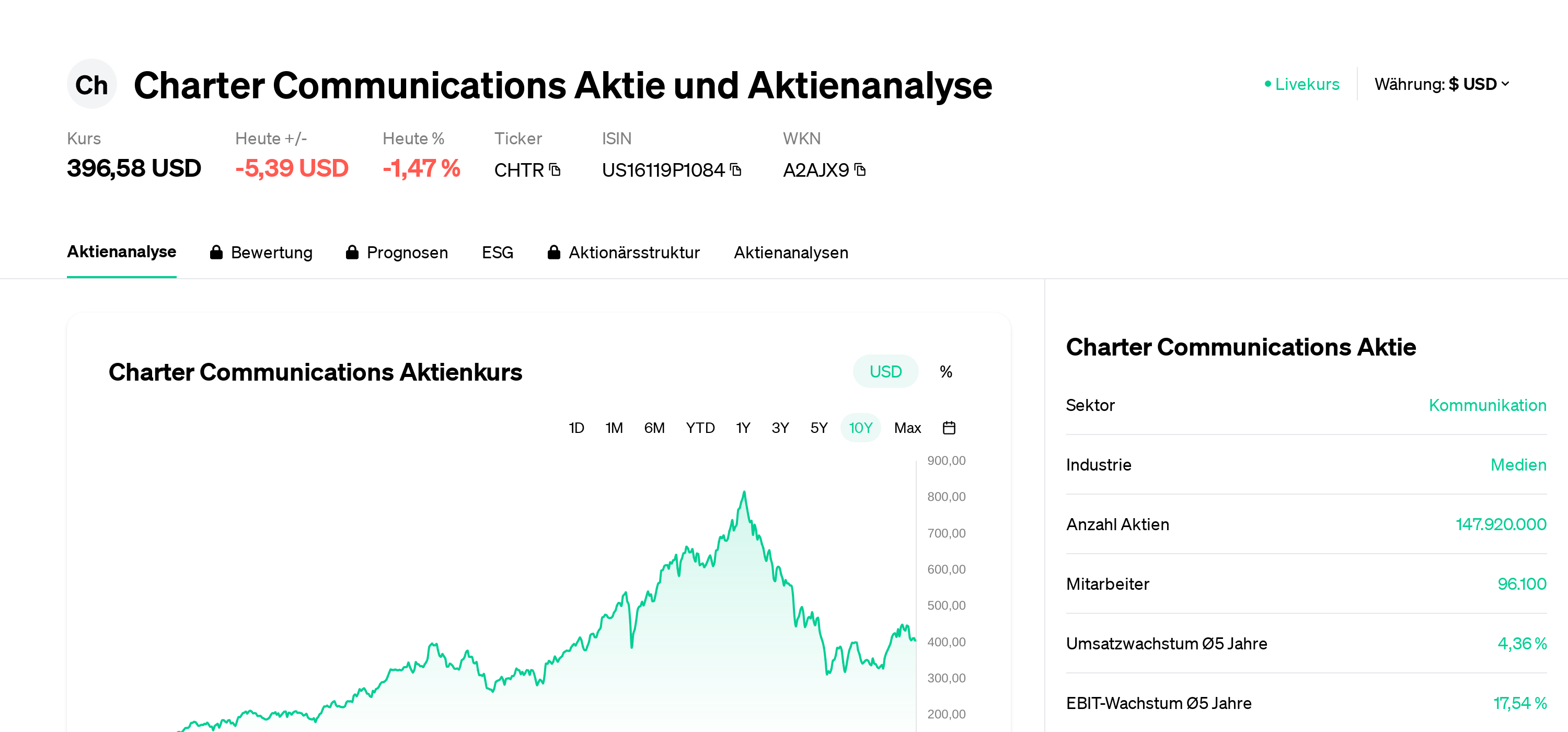Select the 10Y chart time range
The width and height of the screenshot is (1568, 732).
860,428
